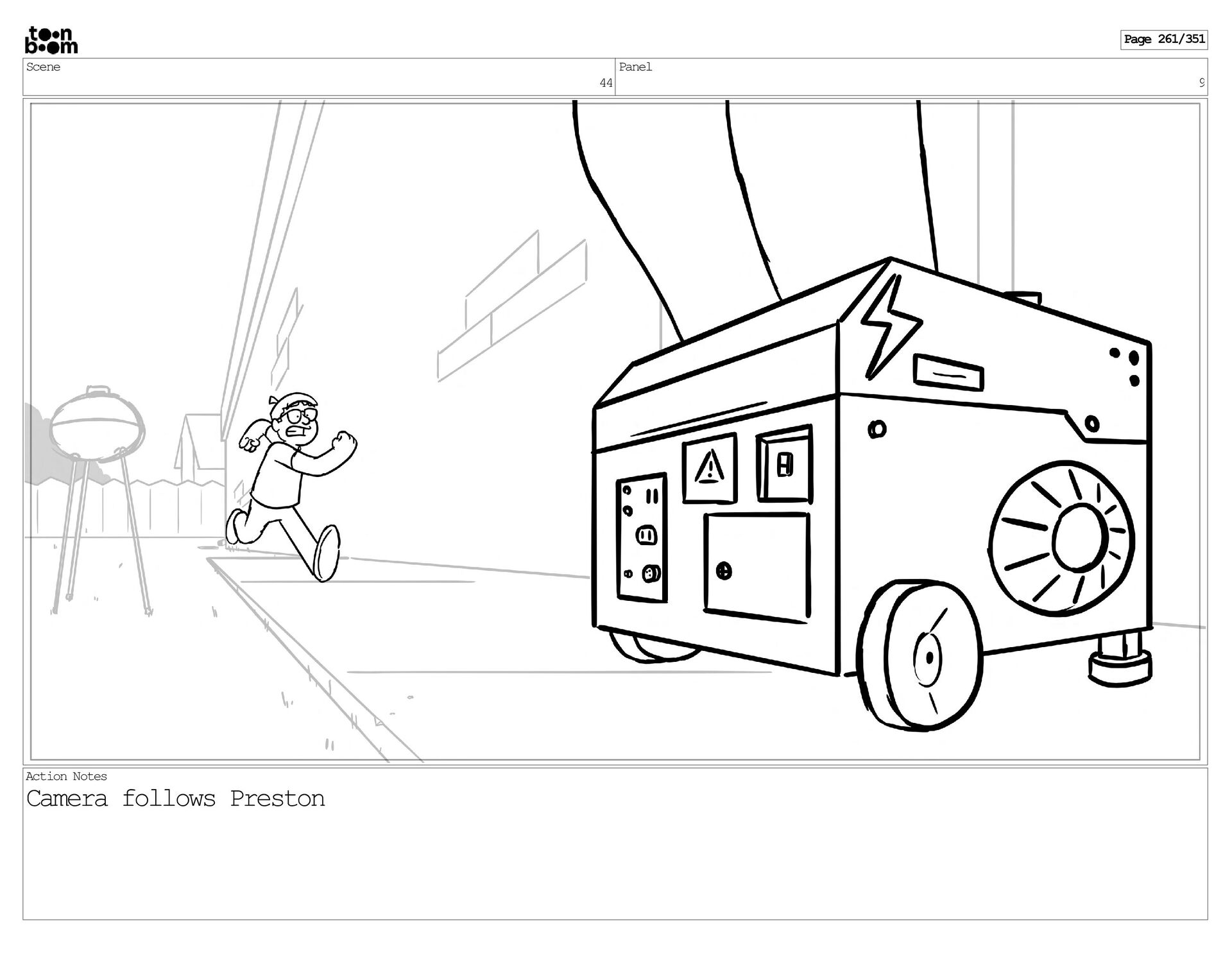Click the Panel header label
The height and width of the screenshot is (954, 1232).
(635, 67)
